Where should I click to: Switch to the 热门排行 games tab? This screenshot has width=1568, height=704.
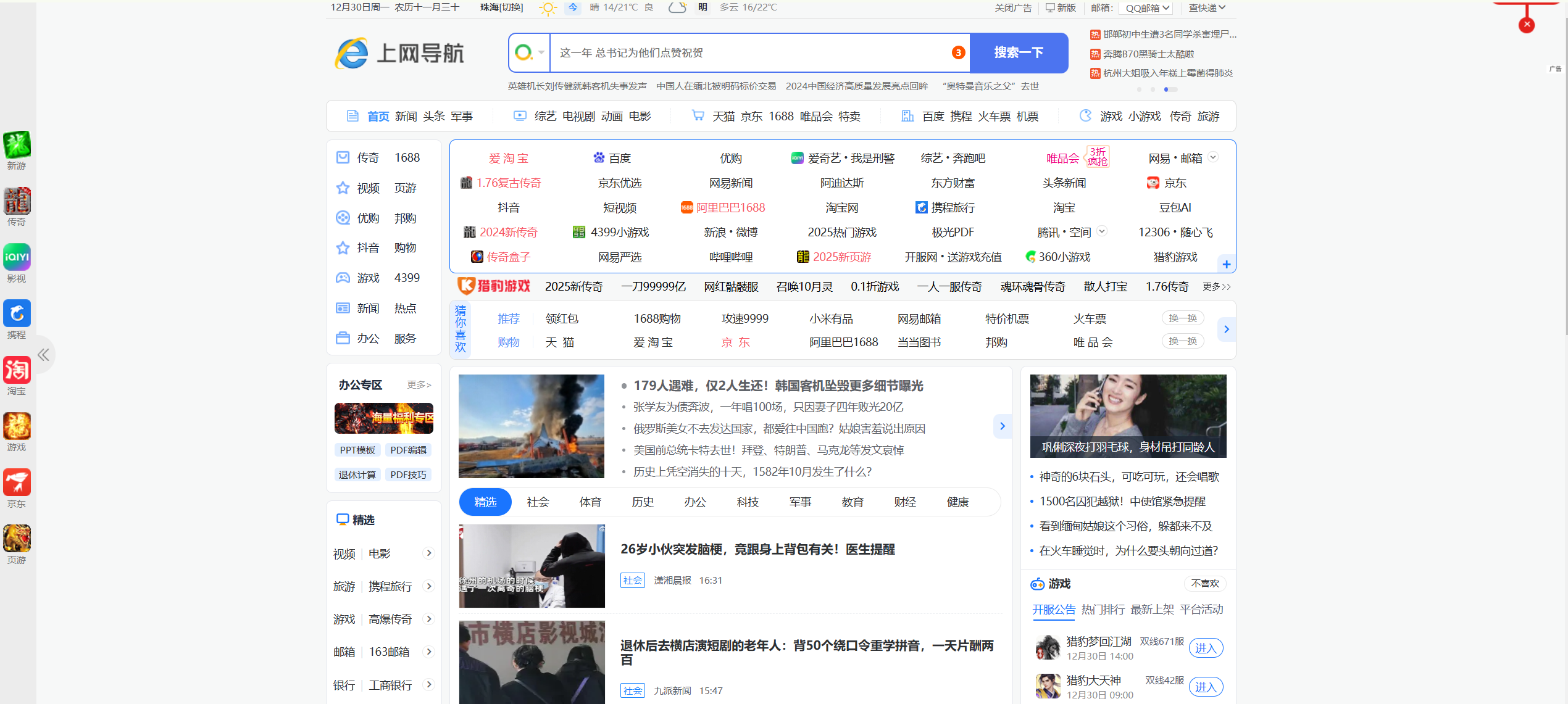tap(1103, 610)
